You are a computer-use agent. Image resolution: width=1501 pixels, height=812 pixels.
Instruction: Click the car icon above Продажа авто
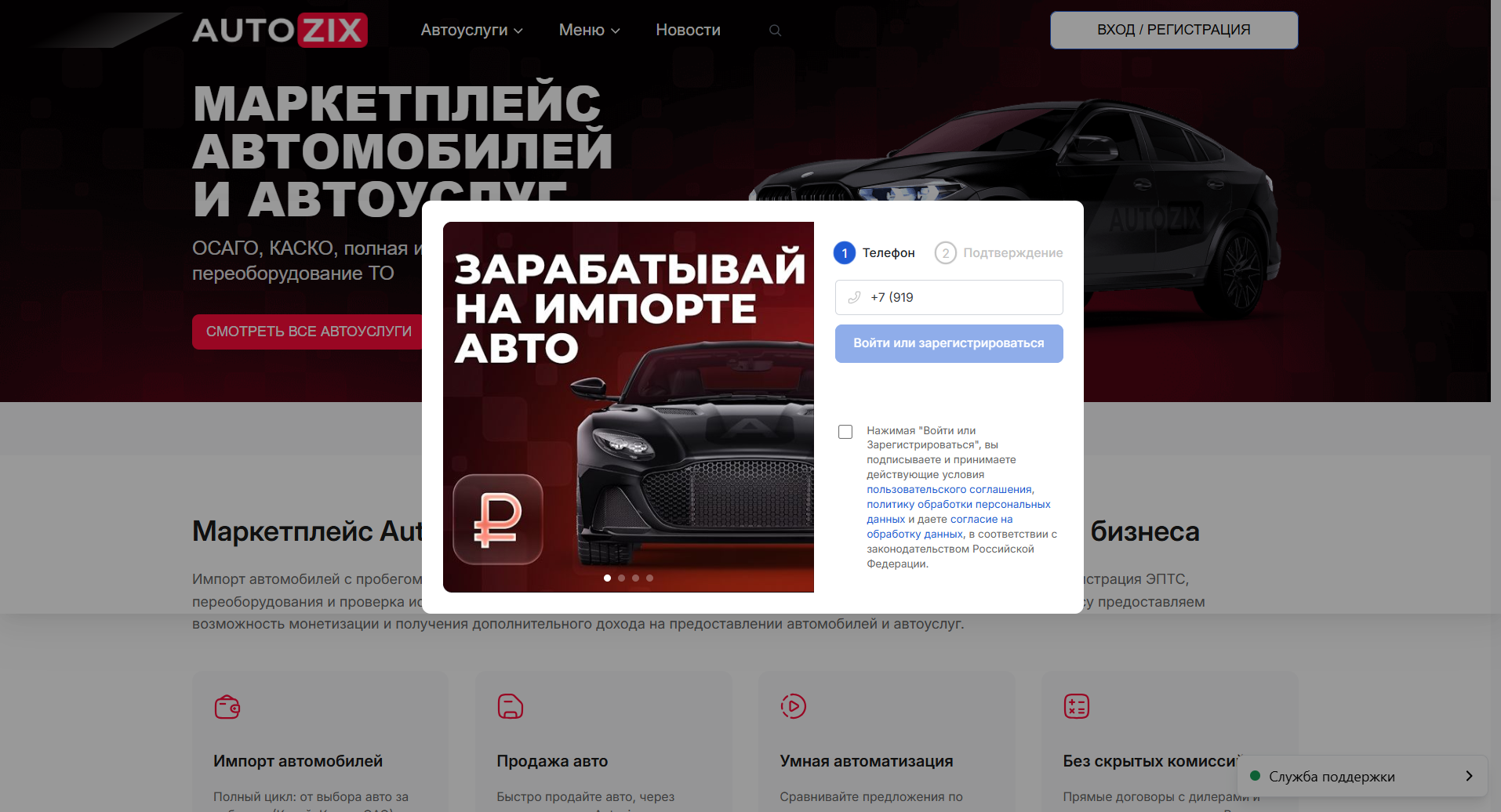[511, 706]
